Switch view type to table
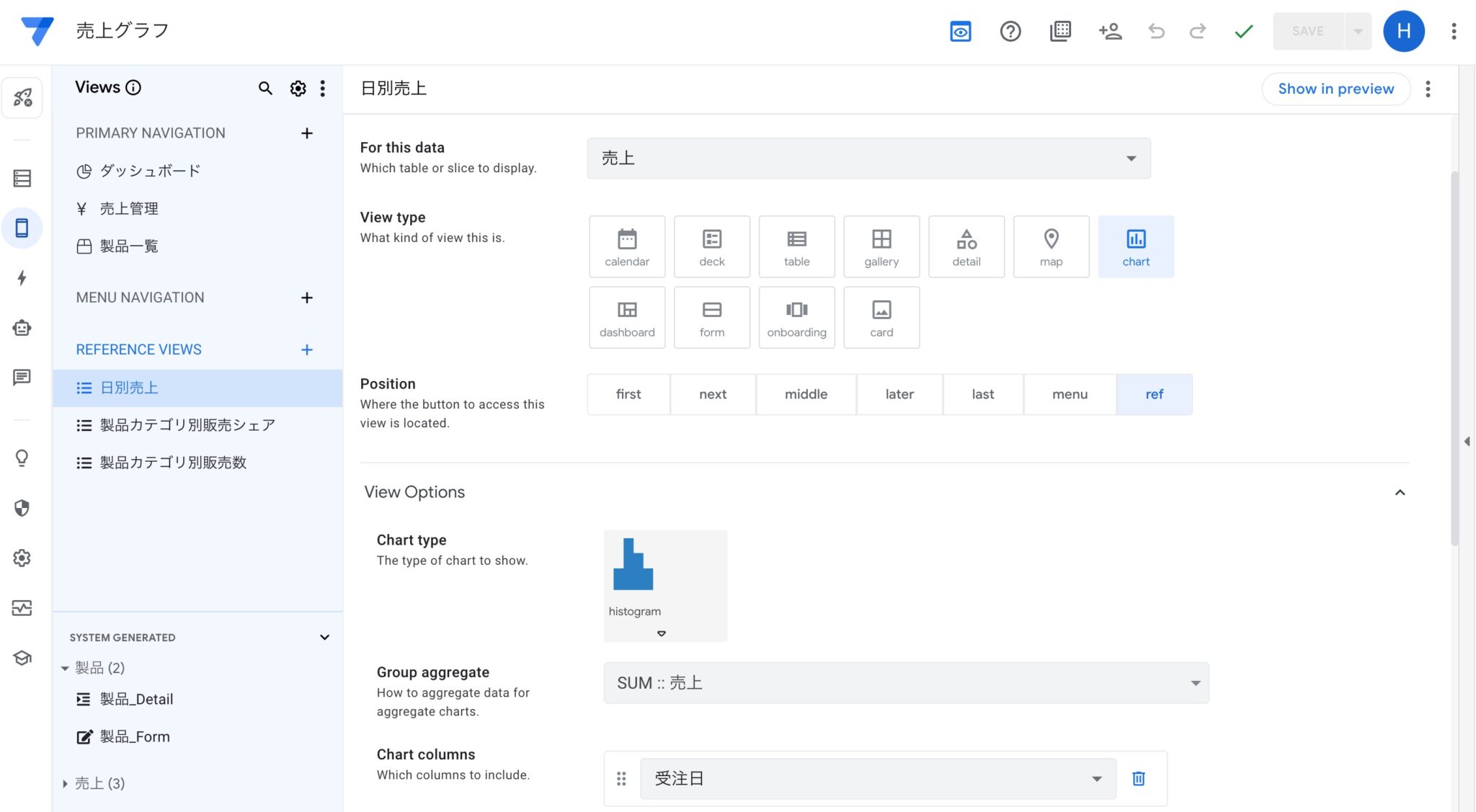 pyautogui.click(x=796, y=246)
